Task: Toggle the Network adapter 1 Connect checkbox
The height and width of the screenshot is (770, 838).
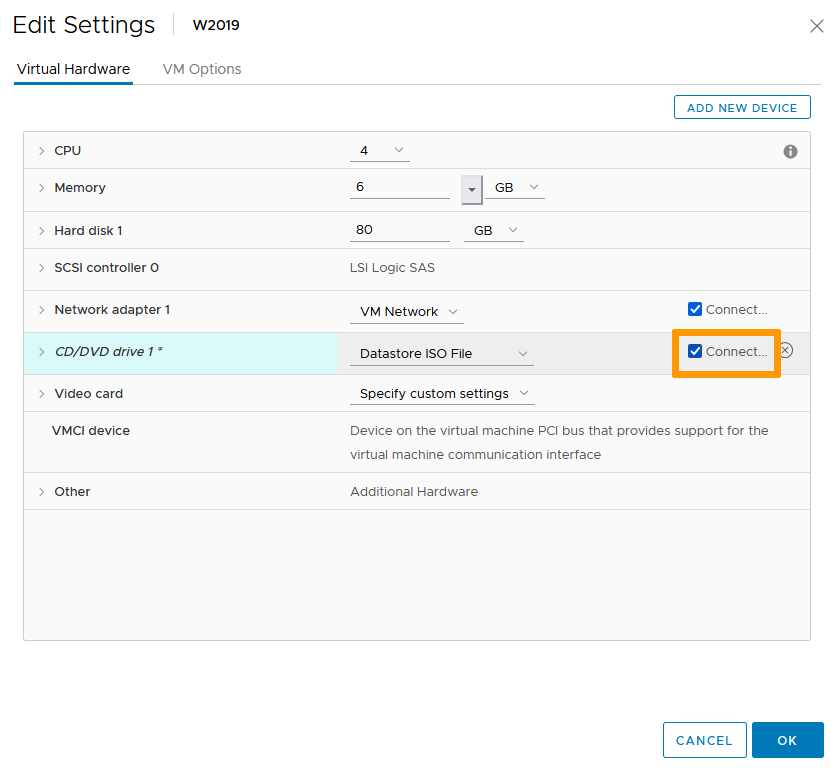Action: (695, 310)
